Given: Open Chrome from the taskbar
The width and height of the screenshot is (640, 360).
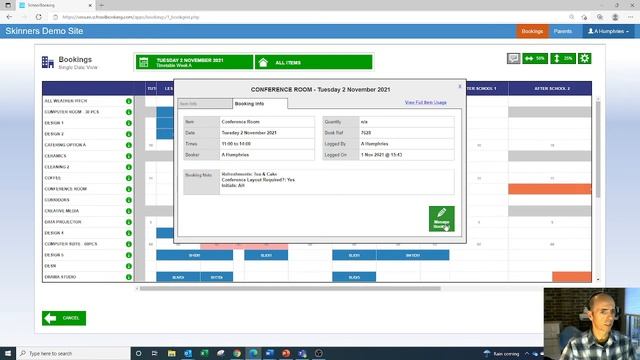Looking at the screenshot, I should pyautogui.click(x=237, y=353).
